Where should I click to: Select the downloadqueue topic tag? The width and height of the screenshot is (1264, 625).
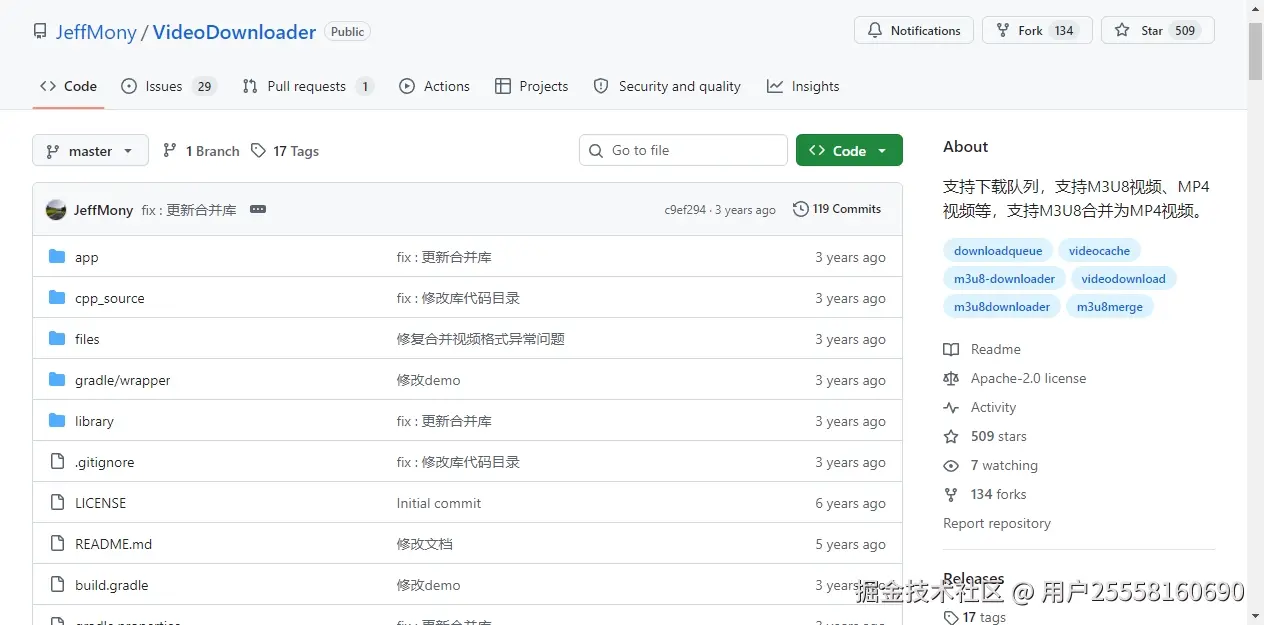(998, 251)
